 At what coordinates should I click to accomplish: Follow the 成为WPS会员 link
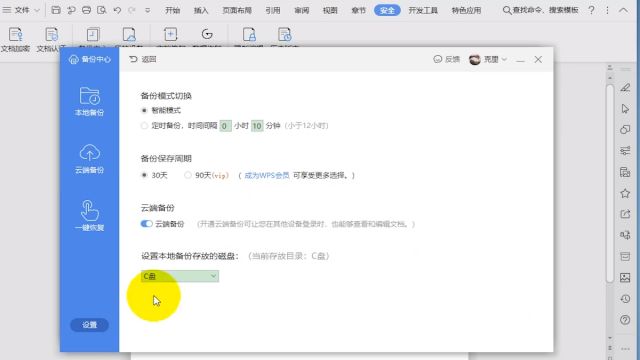coord(267,176)
